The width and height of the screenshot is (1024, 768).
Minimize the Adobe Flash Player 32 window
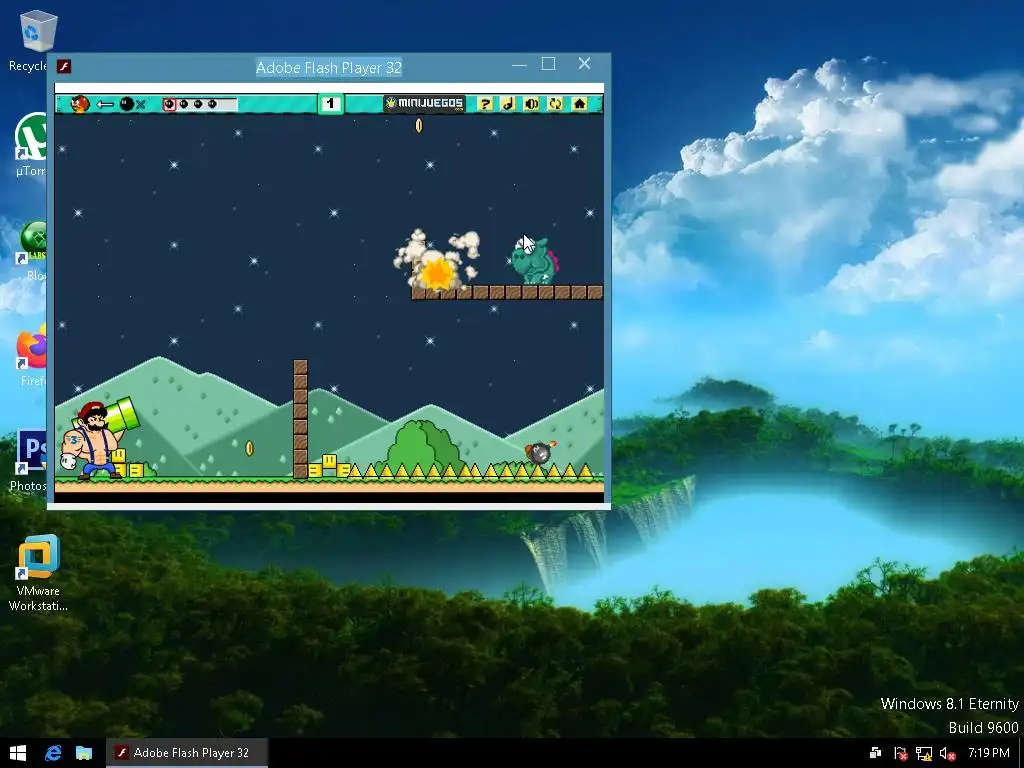pyautogui.click(x=519, y=65)
